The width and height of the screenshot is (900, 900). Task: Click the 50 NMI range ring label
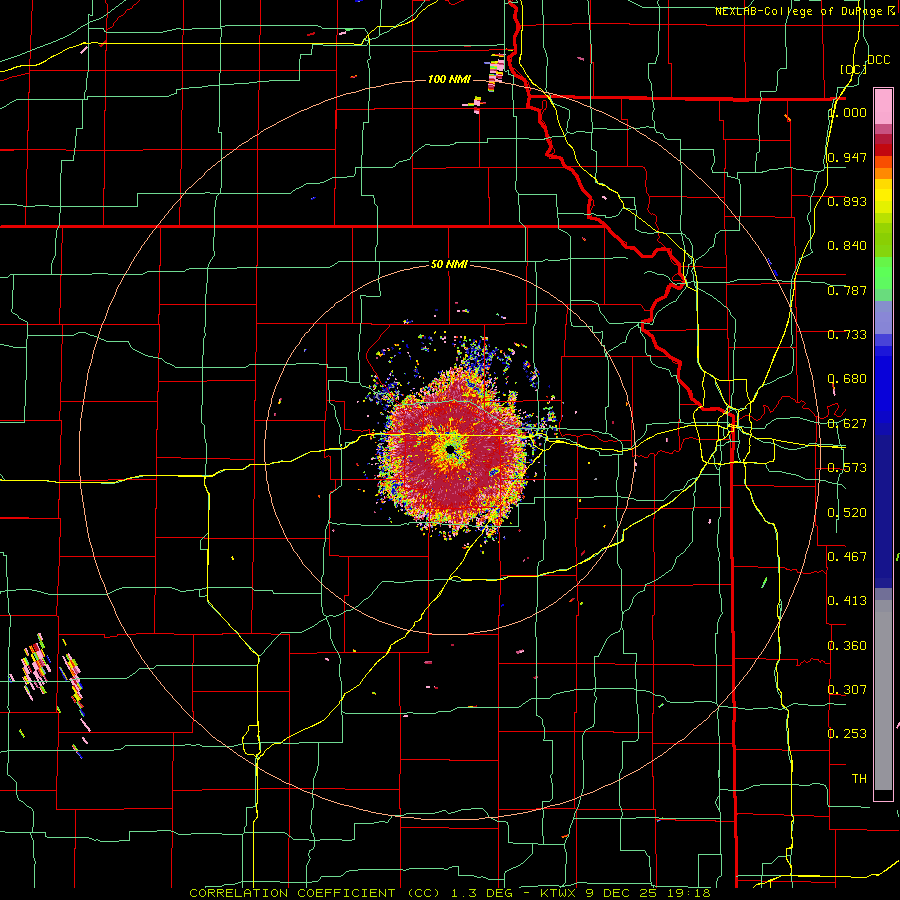(x=449, y=264)
